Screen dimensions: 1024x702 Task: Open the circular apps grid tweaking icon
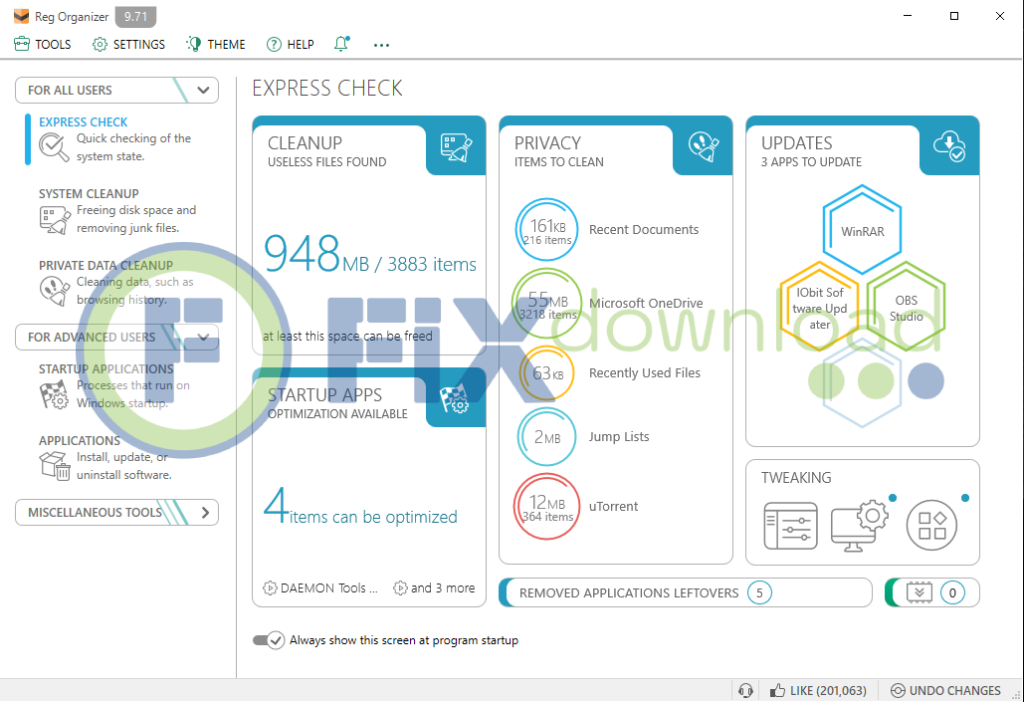[932, 525]
